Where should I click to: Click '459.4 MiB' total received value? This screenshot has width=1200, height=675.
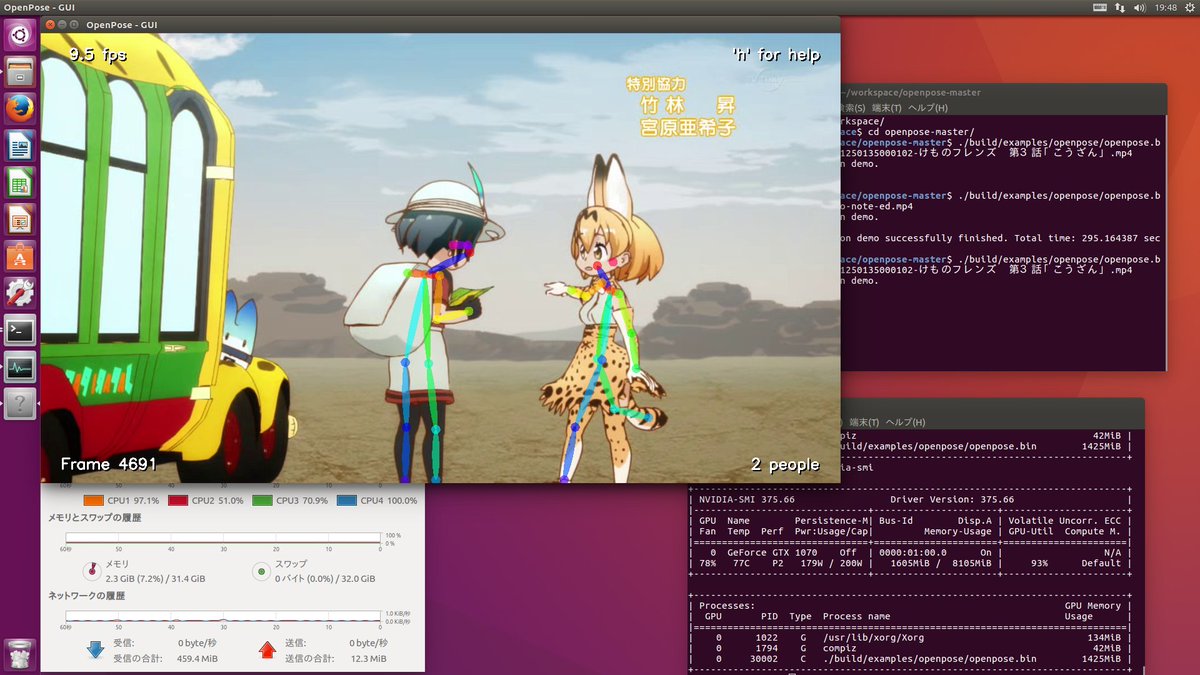tap(198, 659)
